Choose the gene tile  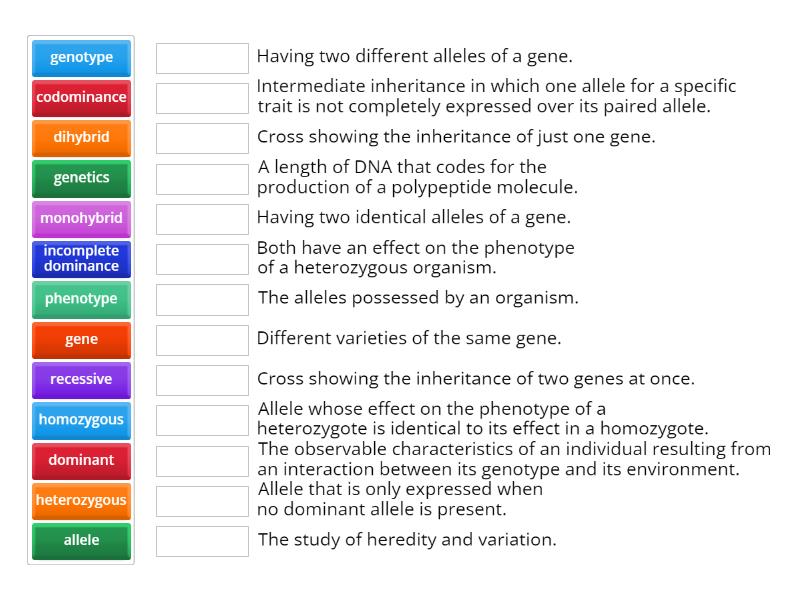click(x=80, y=340)
